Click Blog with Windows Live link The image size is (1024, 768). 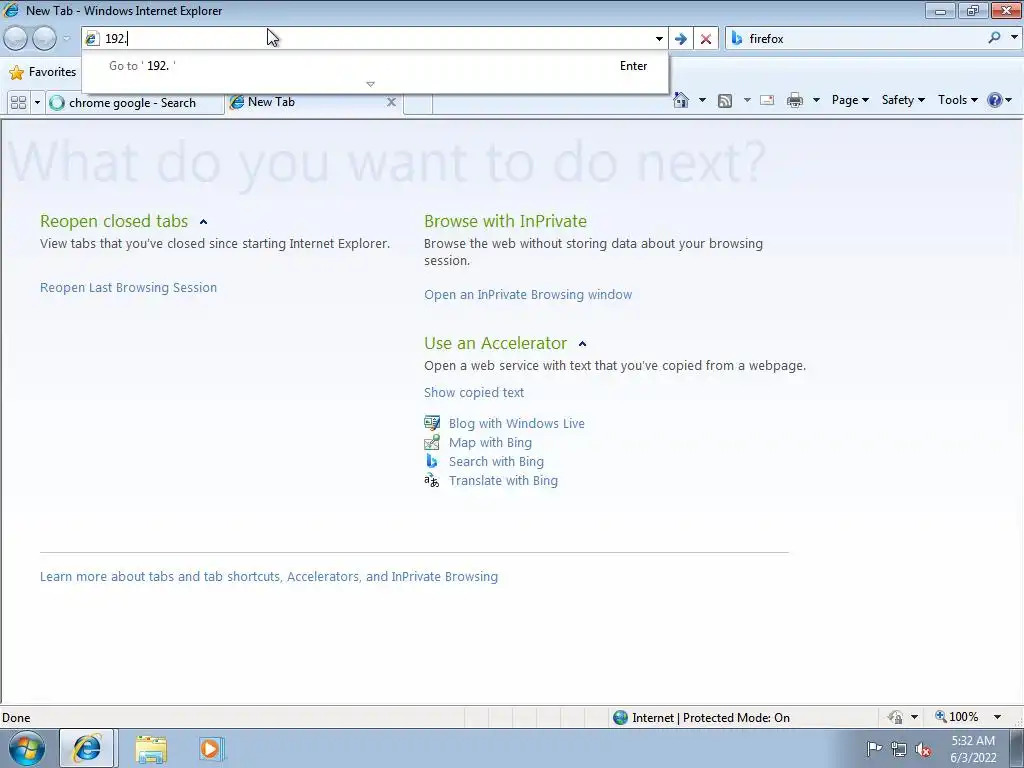click(x=517, y=423)
